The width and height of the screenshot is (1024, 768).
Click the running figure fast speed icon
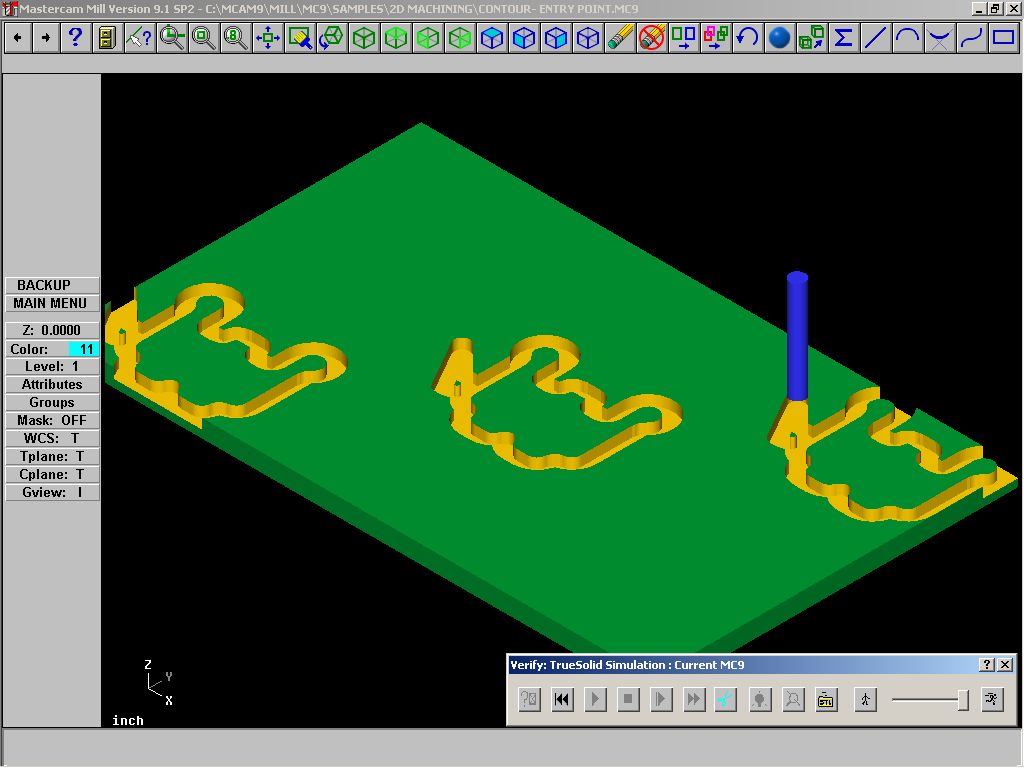point(992,699)
